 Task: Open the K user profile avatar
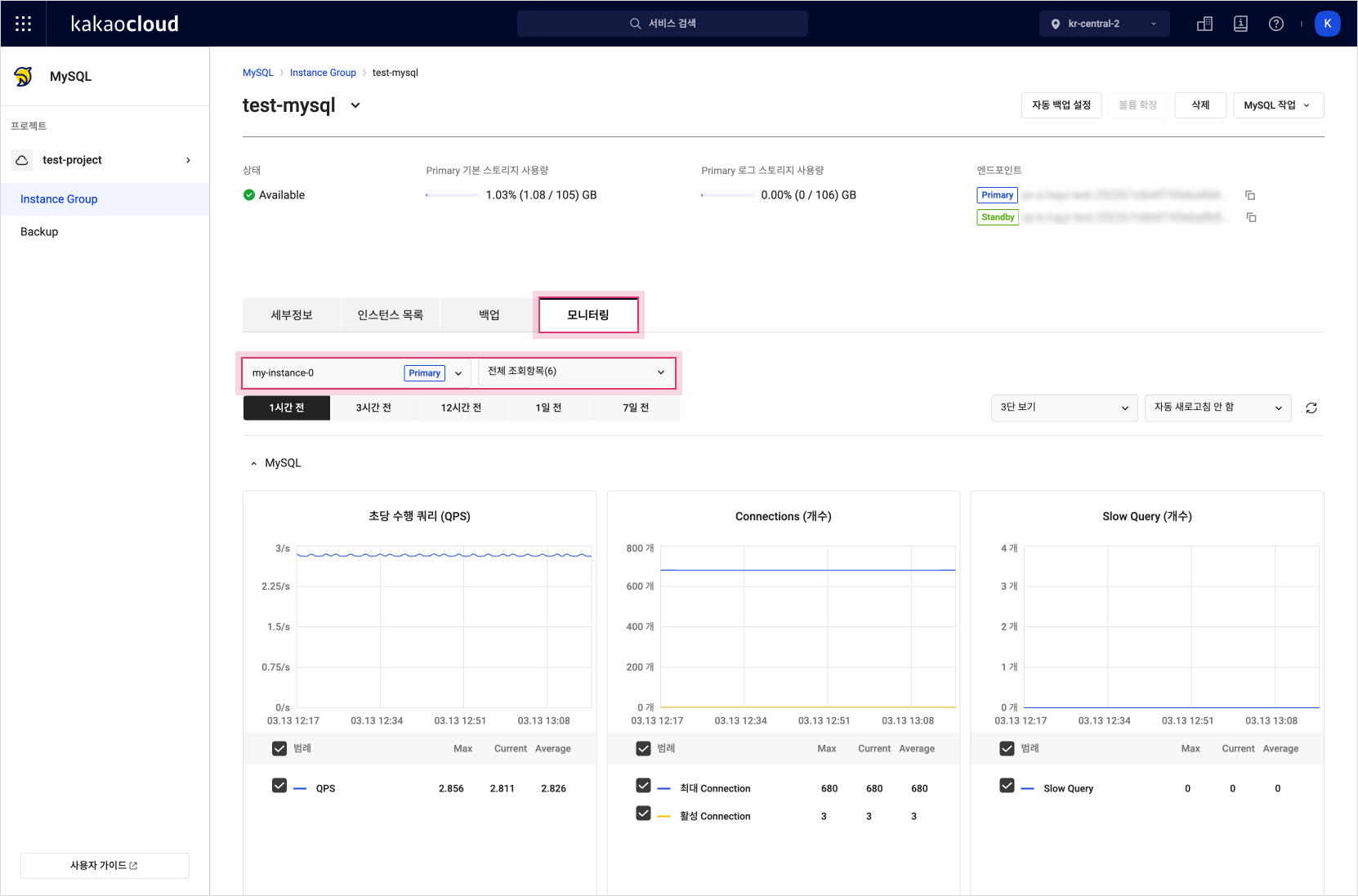tap(1328, 24)
